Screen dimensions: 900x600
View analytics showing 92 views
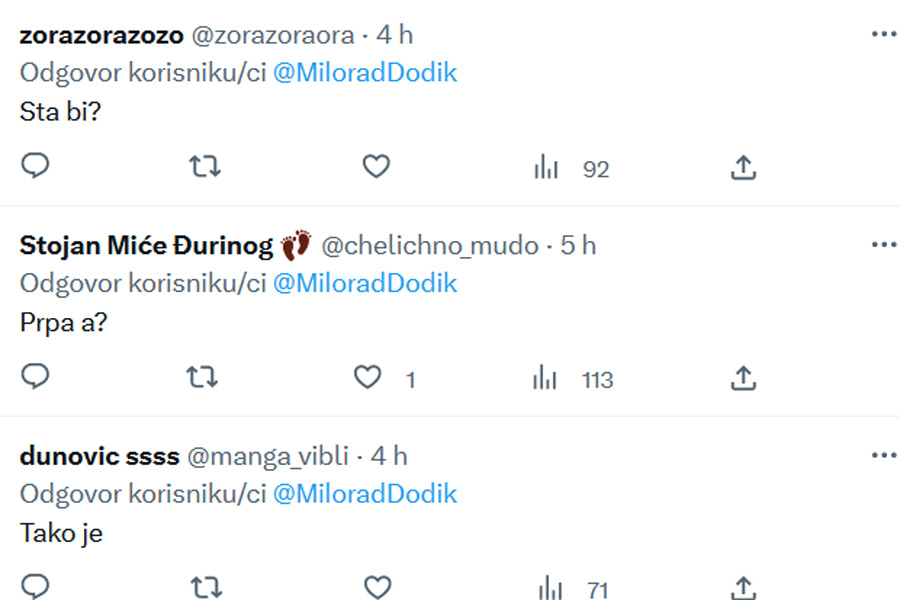click(571, 168)
